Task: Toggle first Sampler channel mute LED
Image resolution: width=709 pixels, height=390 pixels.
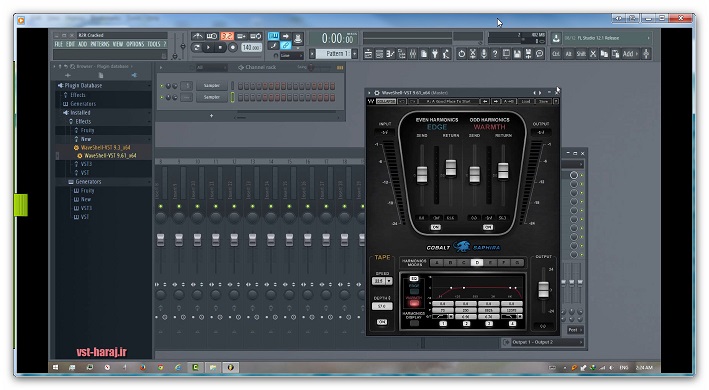Action: (x=161, y=85)
